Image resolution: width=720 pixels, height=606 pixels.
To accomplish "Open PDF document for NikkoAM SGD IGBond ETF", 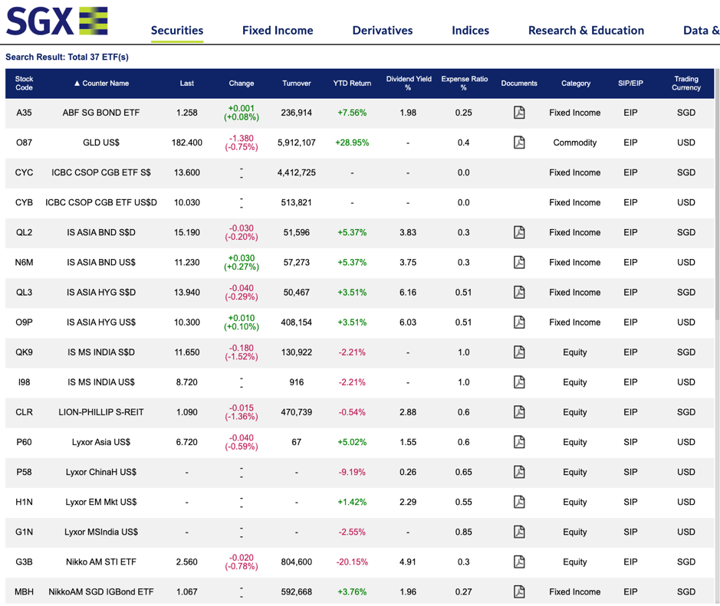I will [519, 592].
